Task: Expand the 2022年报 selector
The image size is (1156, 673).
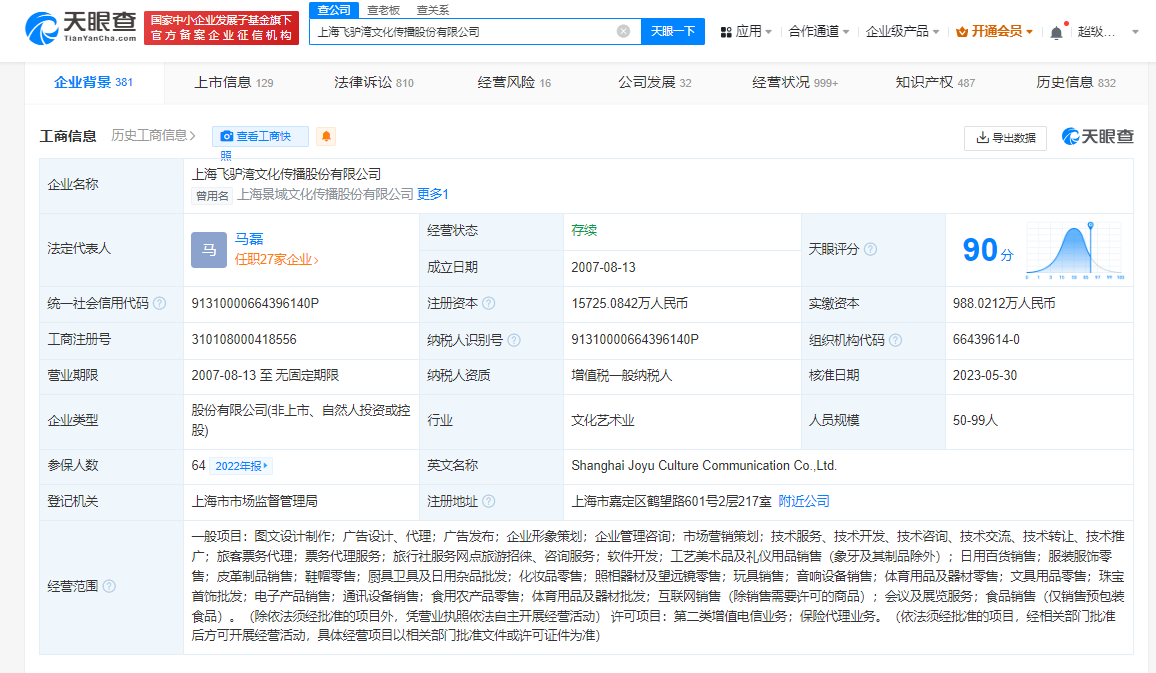Action: (241, 466)
